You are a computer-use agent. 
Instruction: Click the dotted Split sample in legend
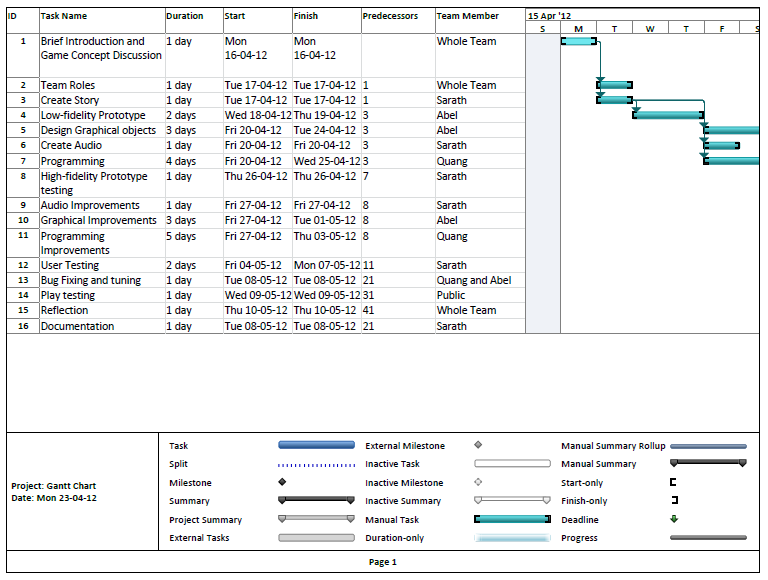coord(316,465)
